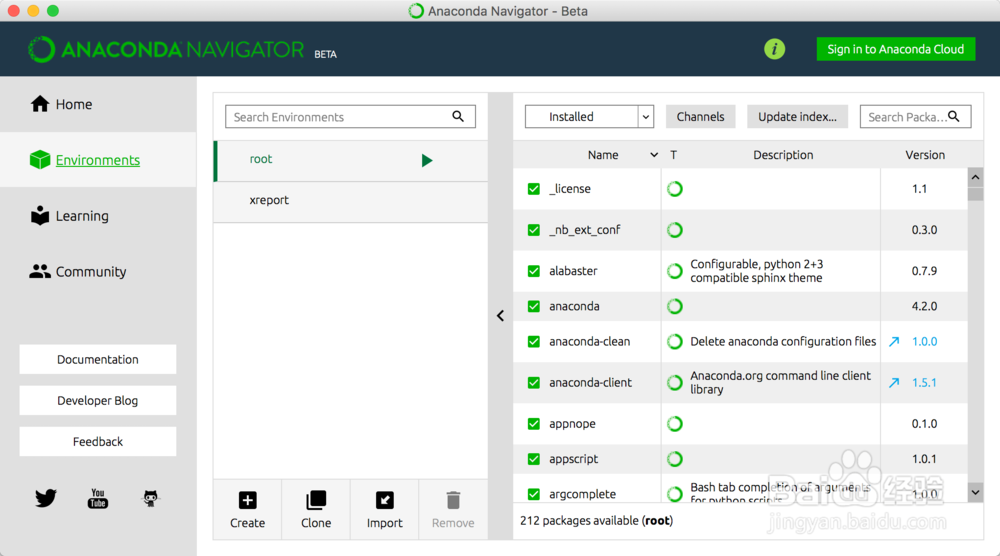Viewport: 1000px width, 556px height.
Task: Uncheck the anaconda-client package checkbox
Action: pyautogui.click(x=534, y=383)
